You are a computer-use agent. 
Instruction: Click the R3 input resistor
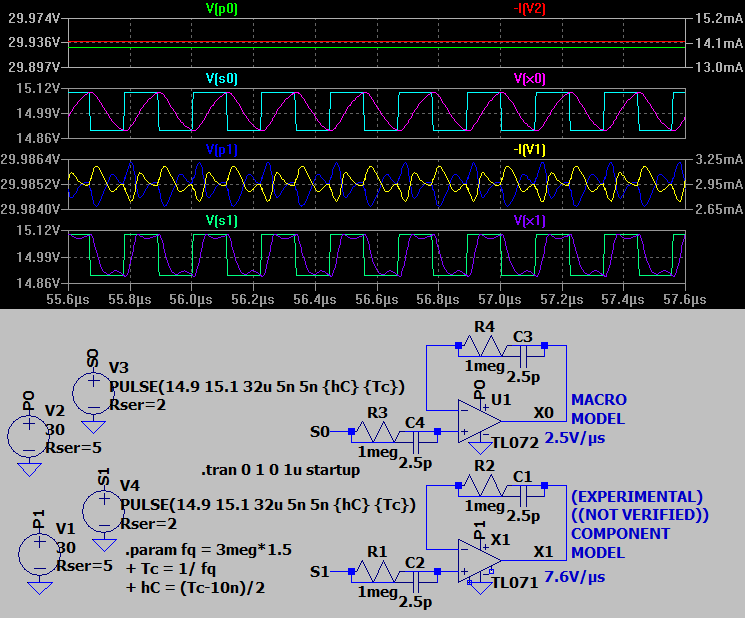click(x=377, y=432)
